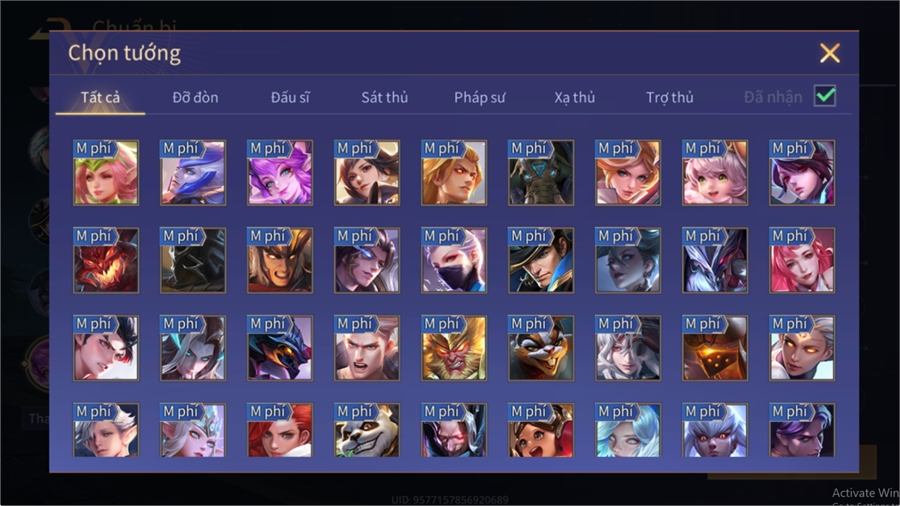Switch to the Đỡ đòn tab
Image resolution: width=900 pixels, height=506 pixels.
click(195, 98)
